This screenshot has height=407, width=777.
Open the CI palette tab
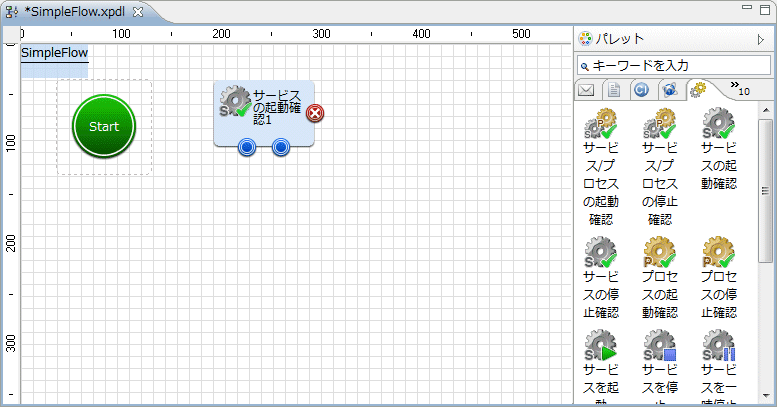pyautogui.click(x=641, y=90)
